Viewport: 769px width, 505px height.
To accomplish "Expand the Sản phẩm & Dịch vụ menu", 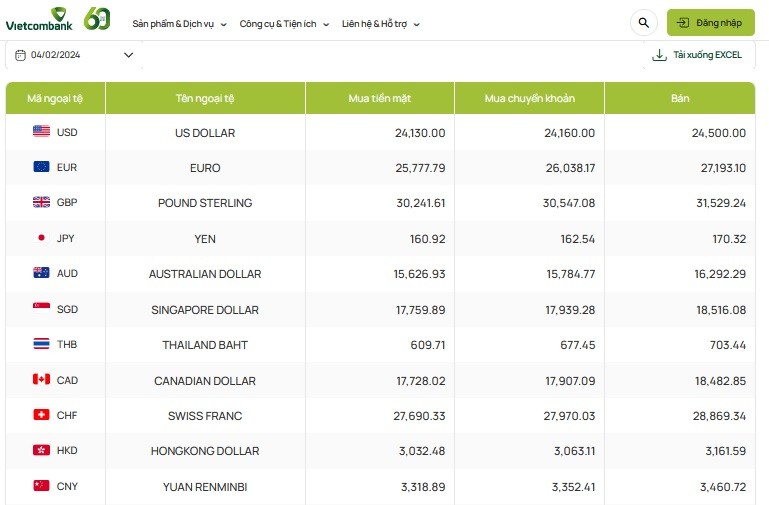I will tap(179, 23).
